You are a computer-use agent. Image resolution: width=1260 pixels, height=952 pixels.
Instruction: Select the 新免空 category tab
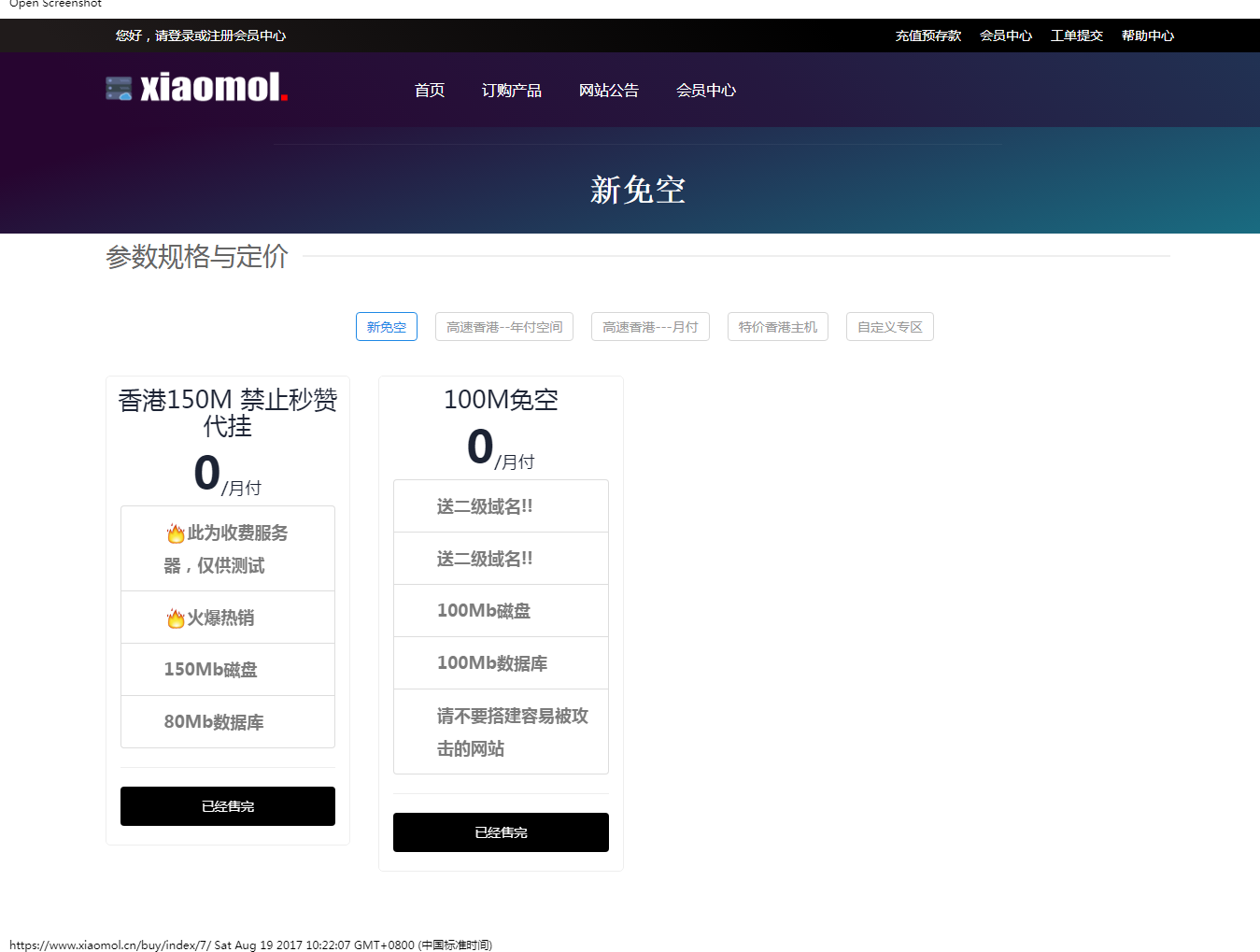(386, 327)
